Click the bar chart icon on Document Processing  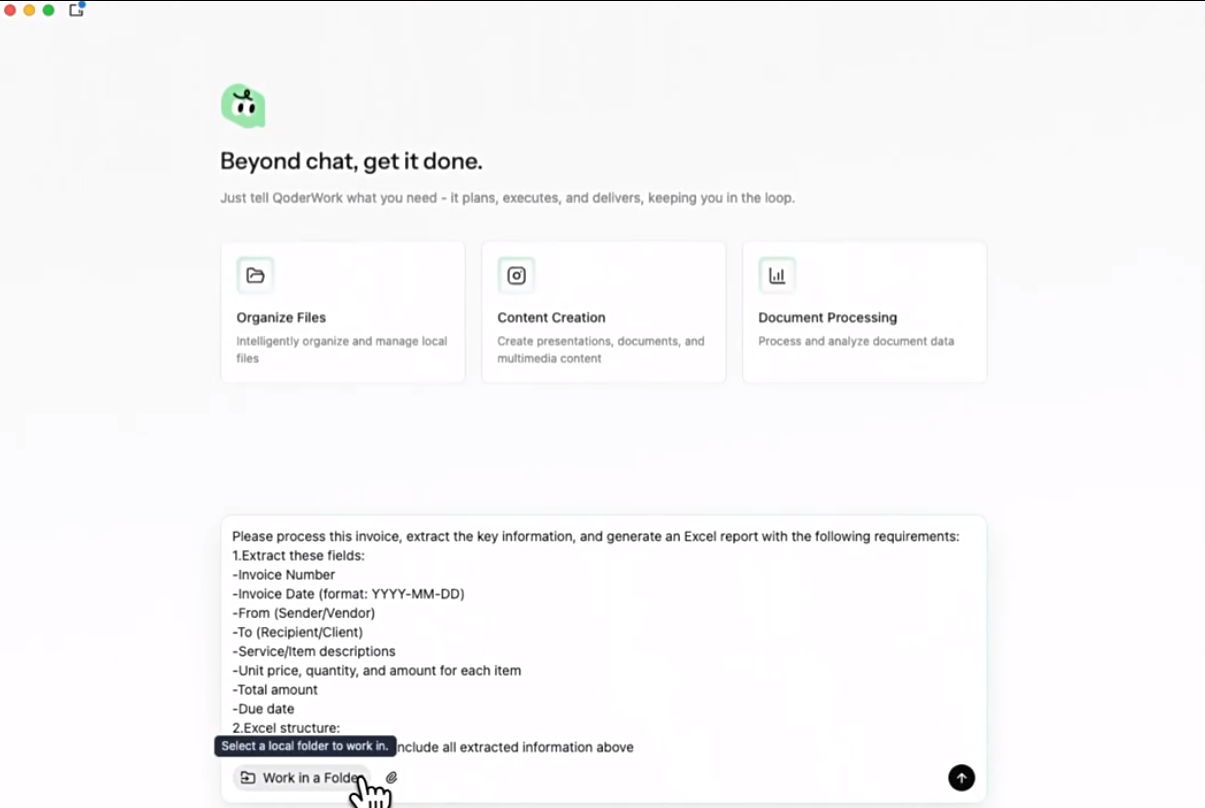point(777,276)
